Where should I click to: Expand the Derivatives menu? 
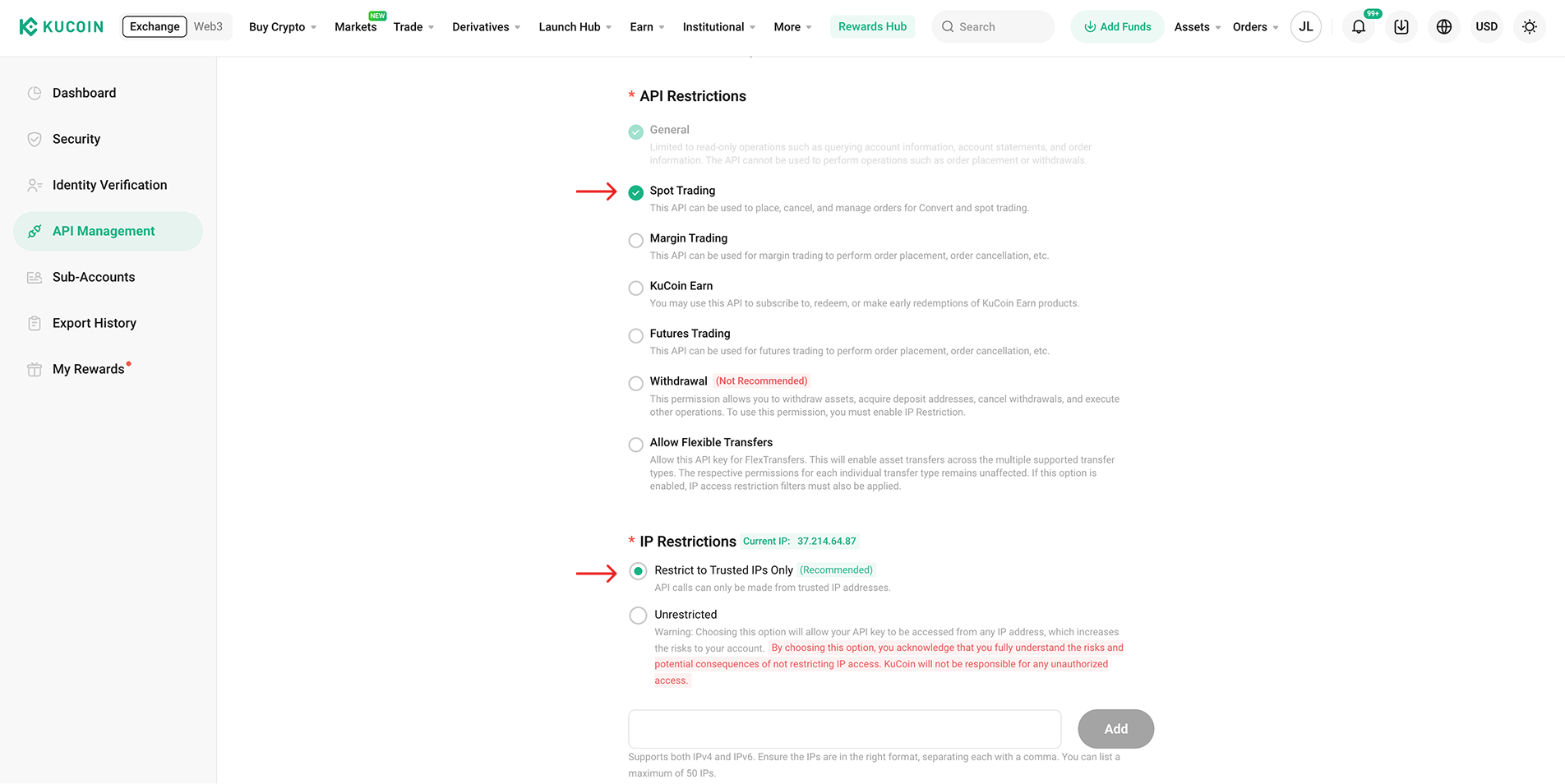point(486,27)
